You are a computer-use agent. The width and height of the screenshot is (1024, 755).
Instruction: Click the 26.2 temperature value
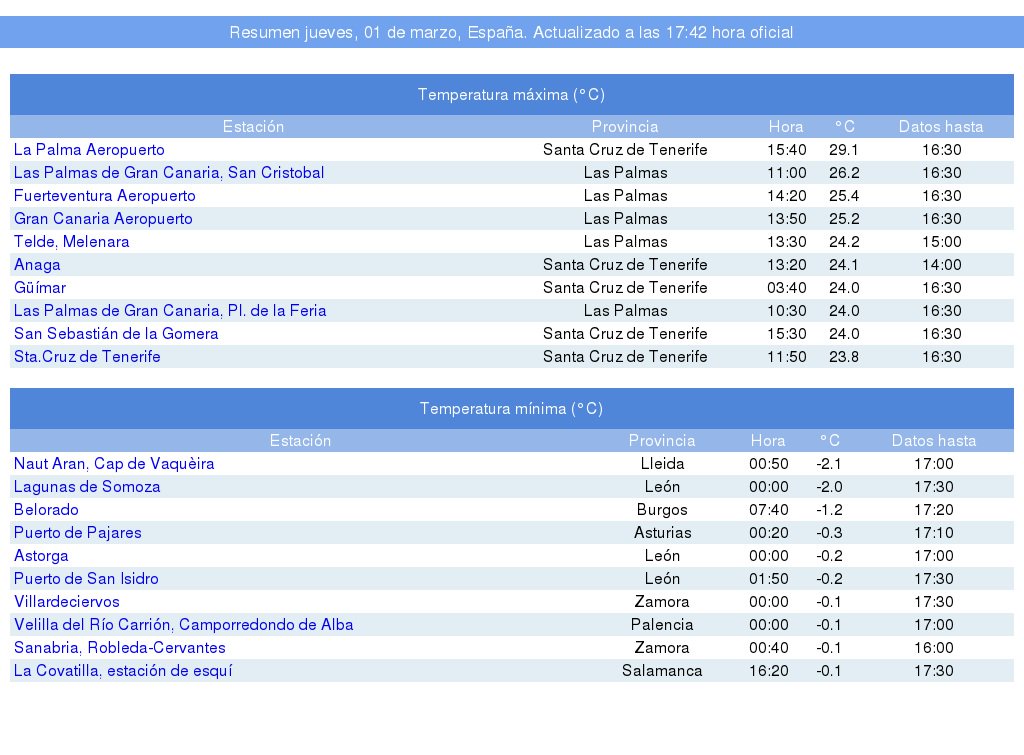tap(844, 172)
